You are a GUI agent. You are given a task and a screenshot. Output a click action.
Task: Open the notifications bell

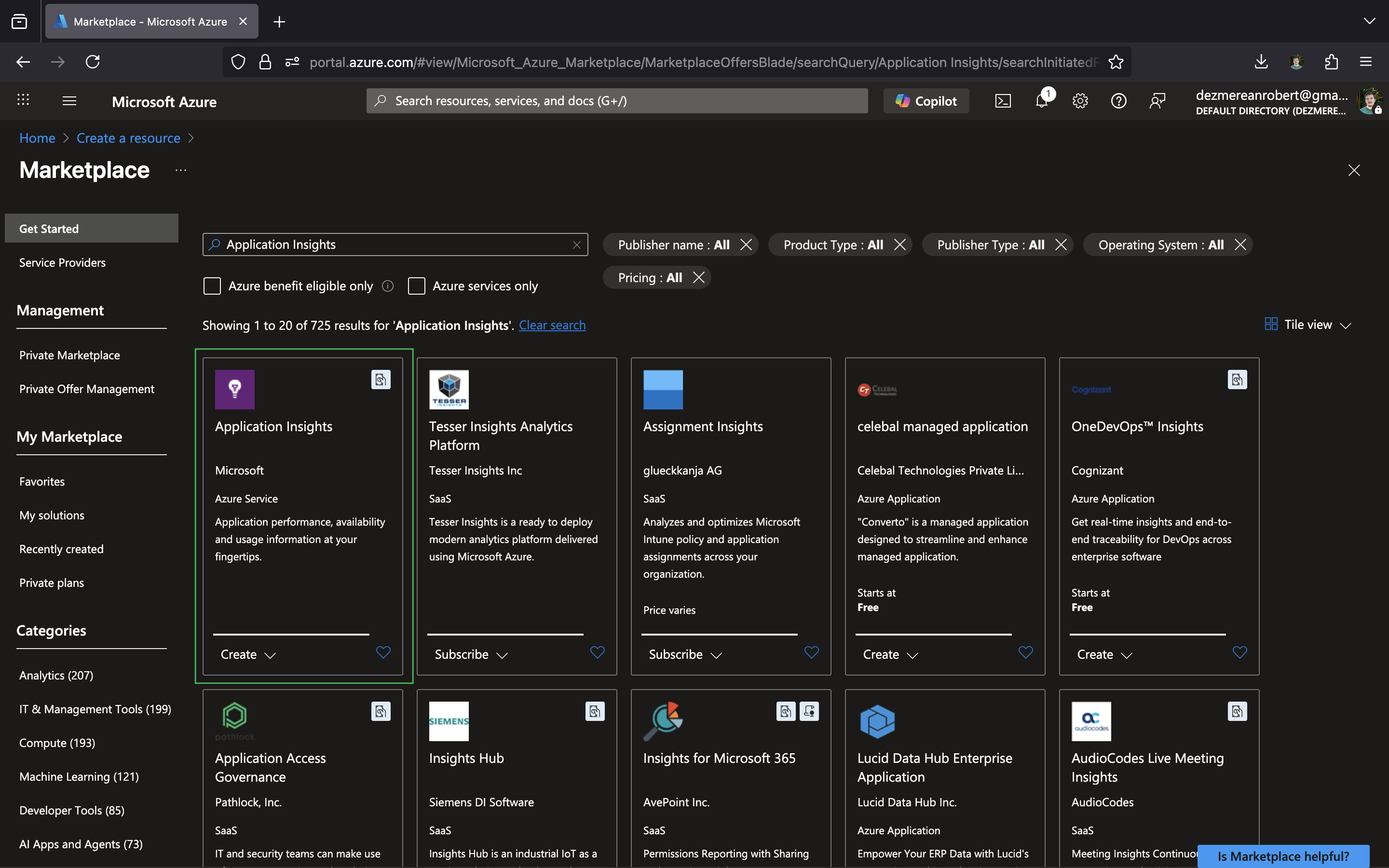(1041, 100)
